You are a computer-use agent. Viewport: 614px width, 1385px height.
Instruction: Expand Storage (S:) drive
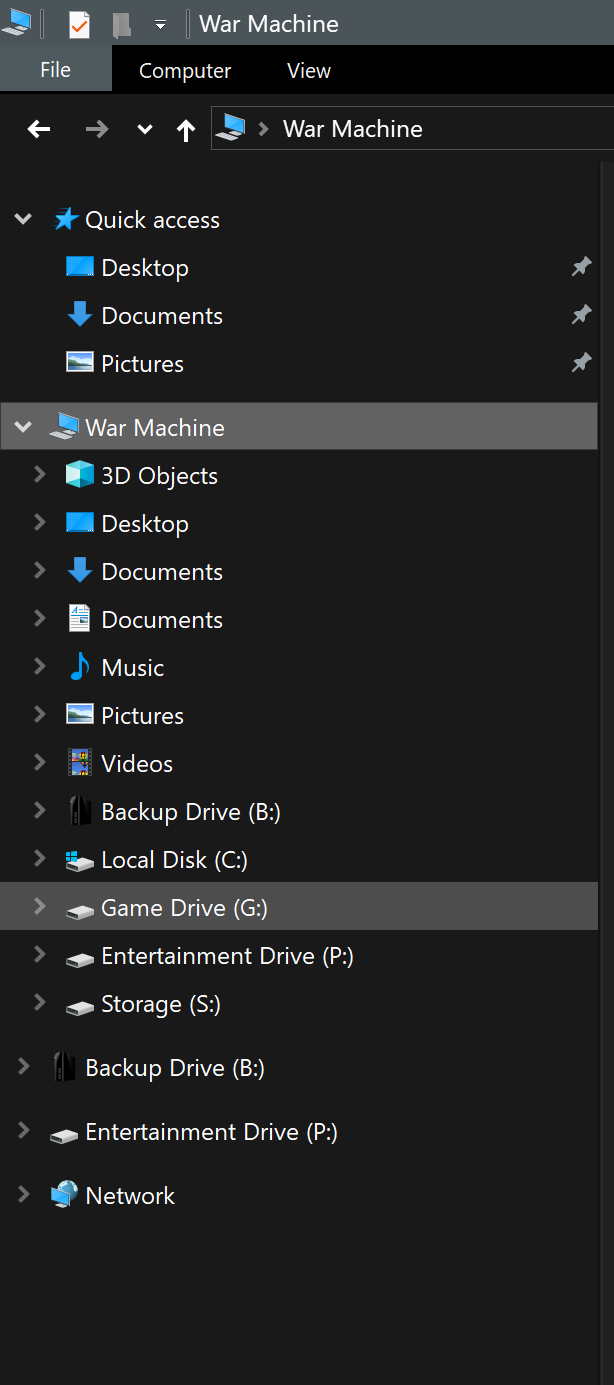tap(40, 1002)
